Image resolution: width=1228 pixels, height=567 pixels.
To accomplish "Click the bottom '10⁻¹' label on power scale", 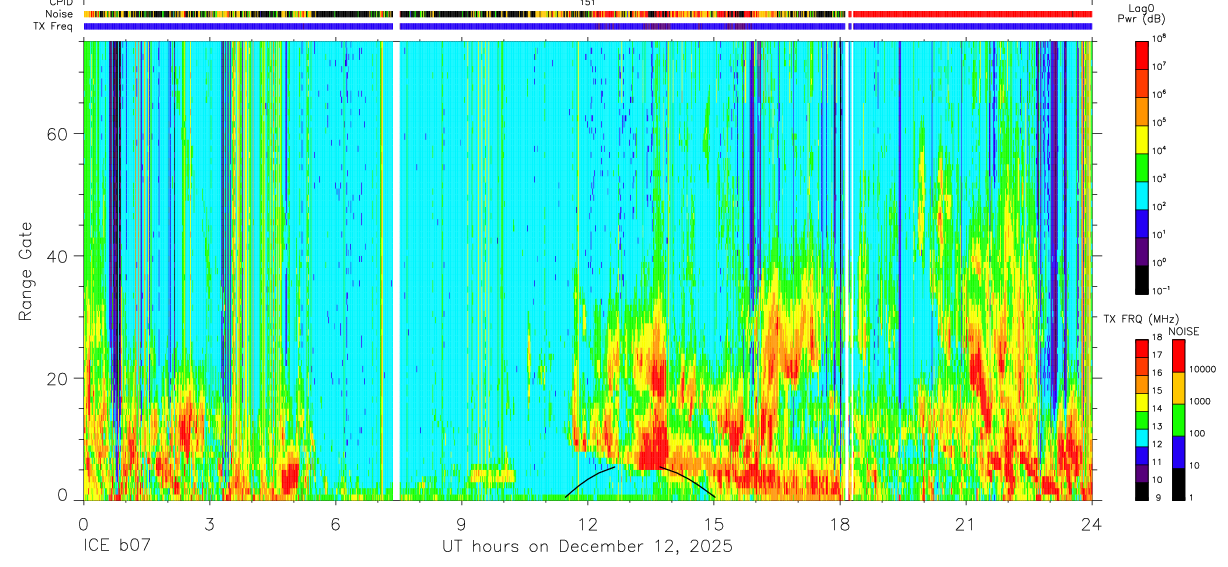I will click(1162, 289).
